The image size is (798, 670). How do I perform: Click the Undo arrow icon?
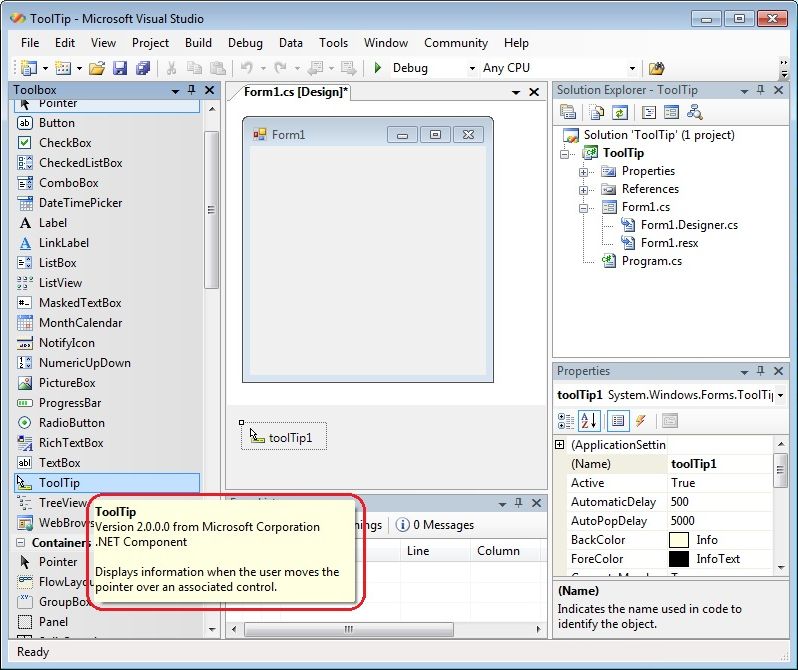(247, 68)
